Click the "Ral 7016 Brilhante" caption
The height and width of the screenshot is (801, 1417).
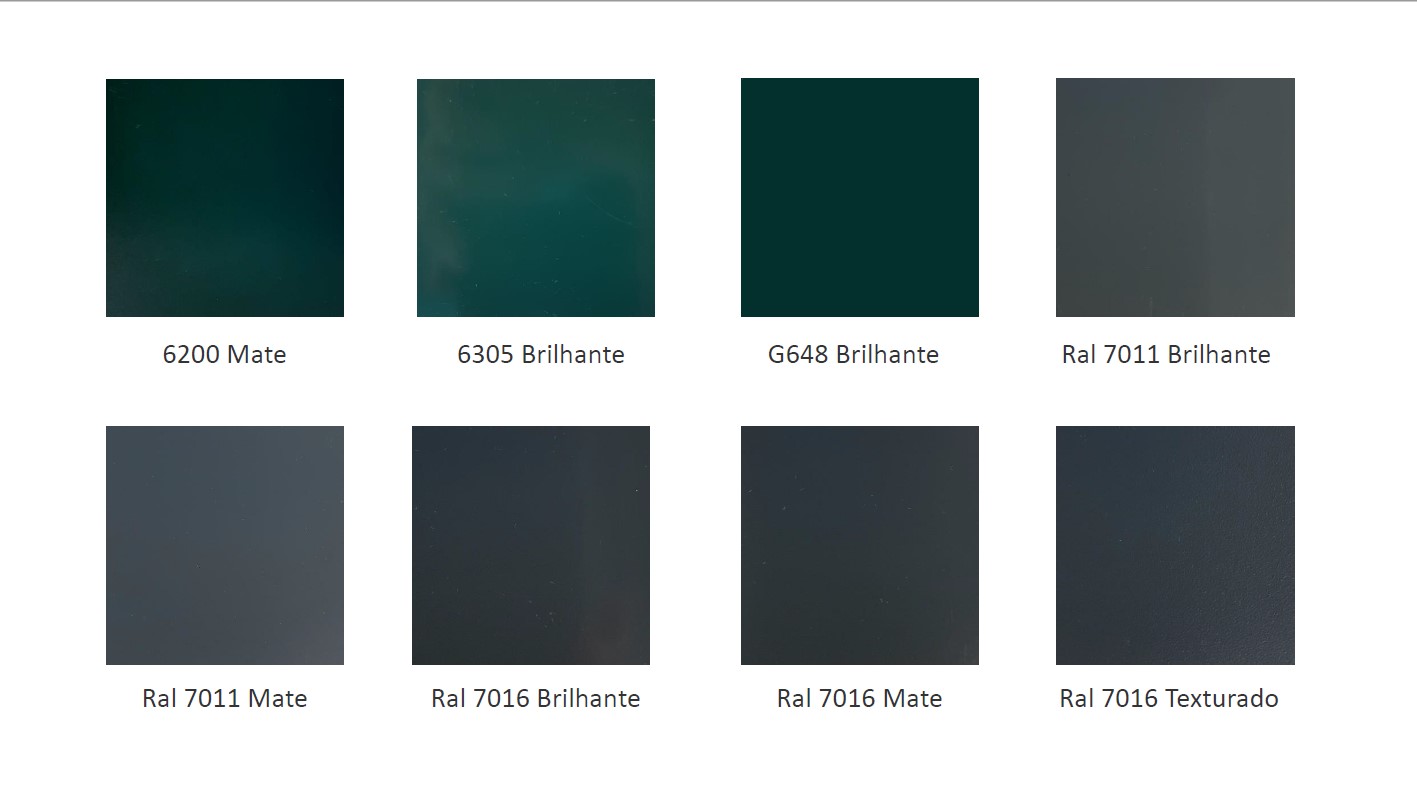coord(535,698)
